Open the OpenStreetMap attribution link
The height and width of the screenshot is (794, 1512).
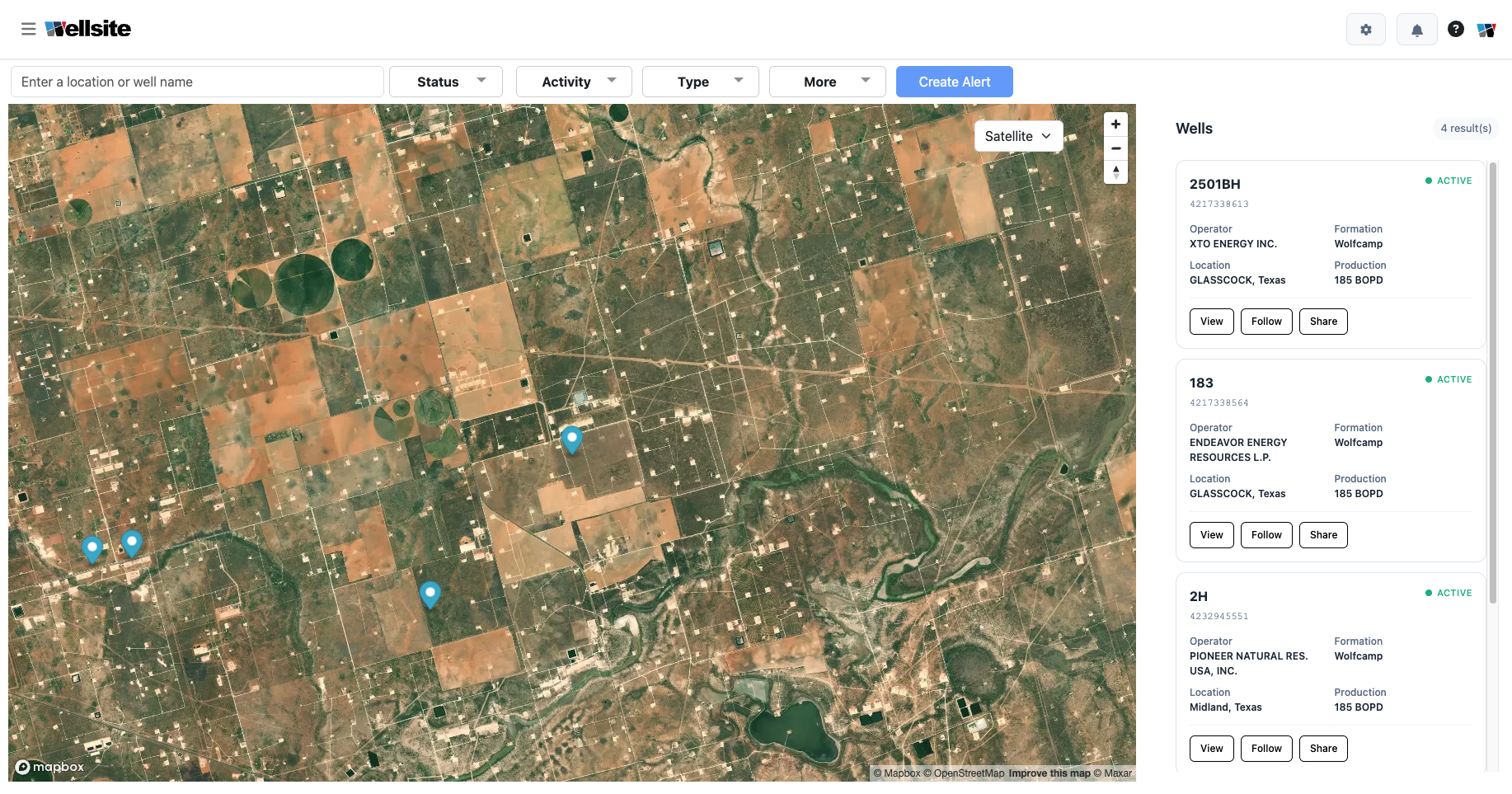coord(965,773)
